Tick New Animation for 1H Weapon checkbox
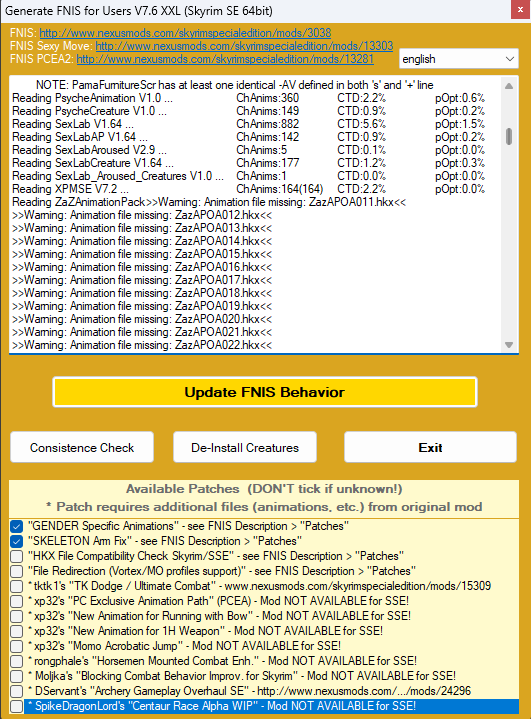 17,631
